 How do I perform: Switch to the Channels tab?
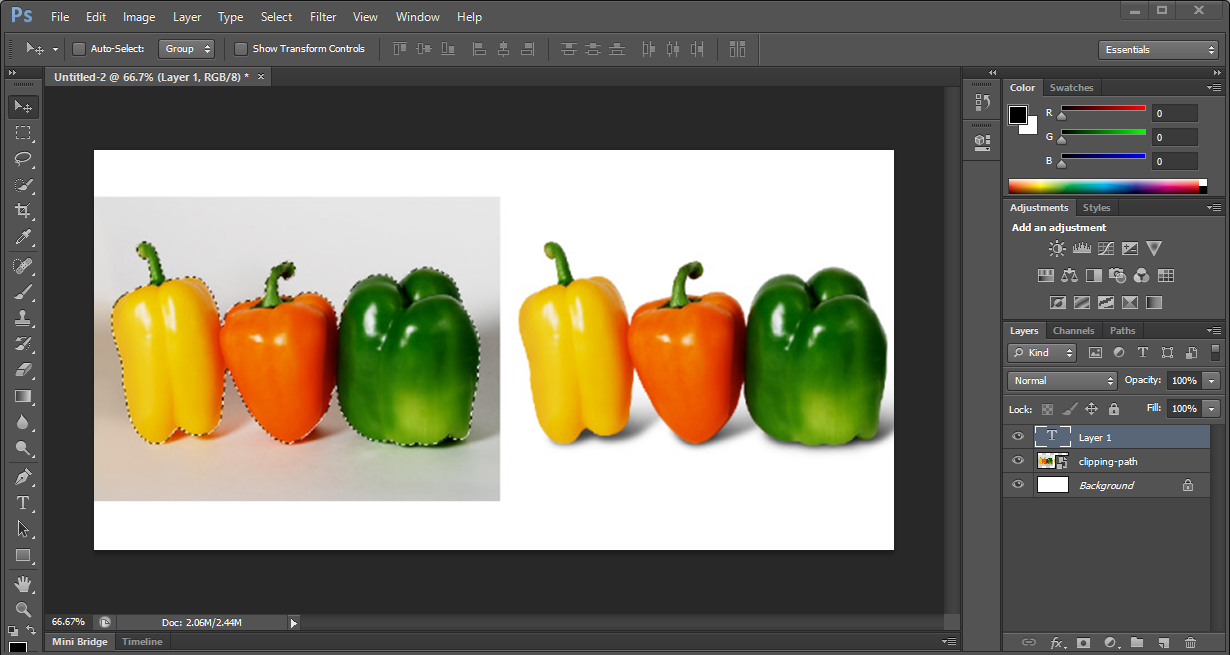(1073, 330)
